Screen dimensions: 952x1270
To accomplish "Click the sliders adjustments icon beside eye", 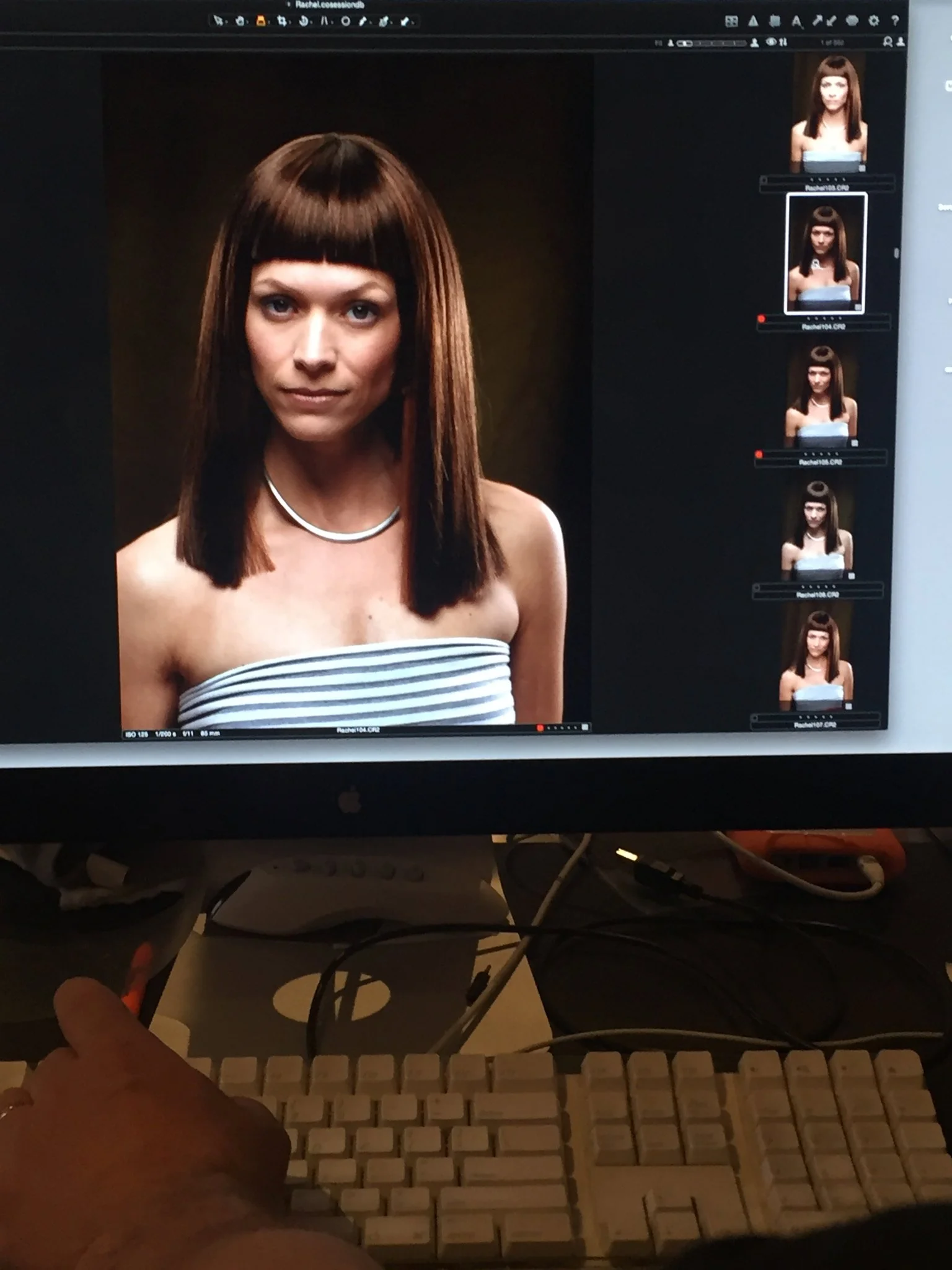I will pos(783,42).
